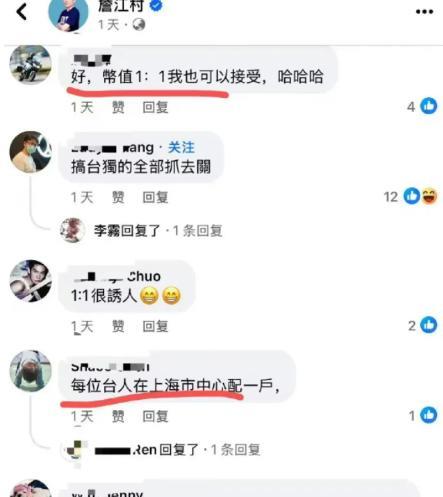Tap the back arrow icon
Viewport: 443px width, 497px height.
[22, 12]
